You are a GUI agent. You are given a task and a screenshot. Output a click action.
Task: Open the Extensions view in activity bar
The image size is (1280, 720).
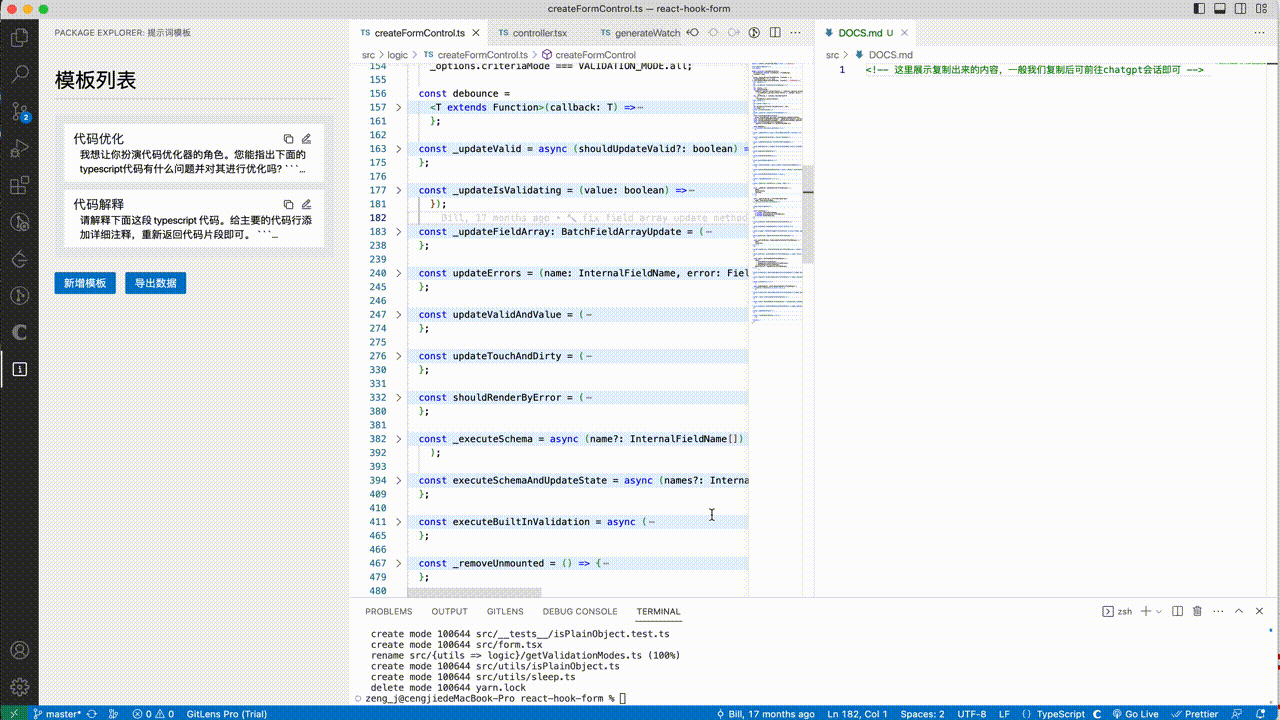(19, 185)
